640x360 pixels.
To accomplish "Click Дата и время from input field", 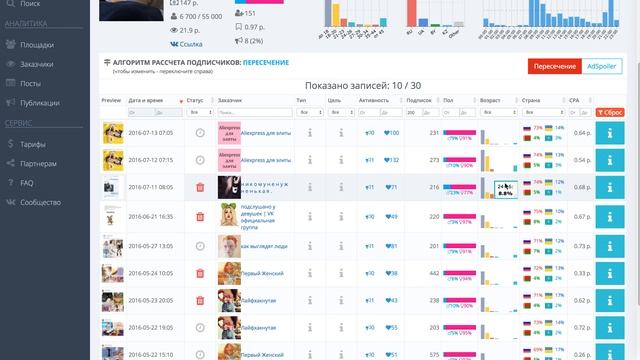I will pyautogui.click(x=141, y=112).
